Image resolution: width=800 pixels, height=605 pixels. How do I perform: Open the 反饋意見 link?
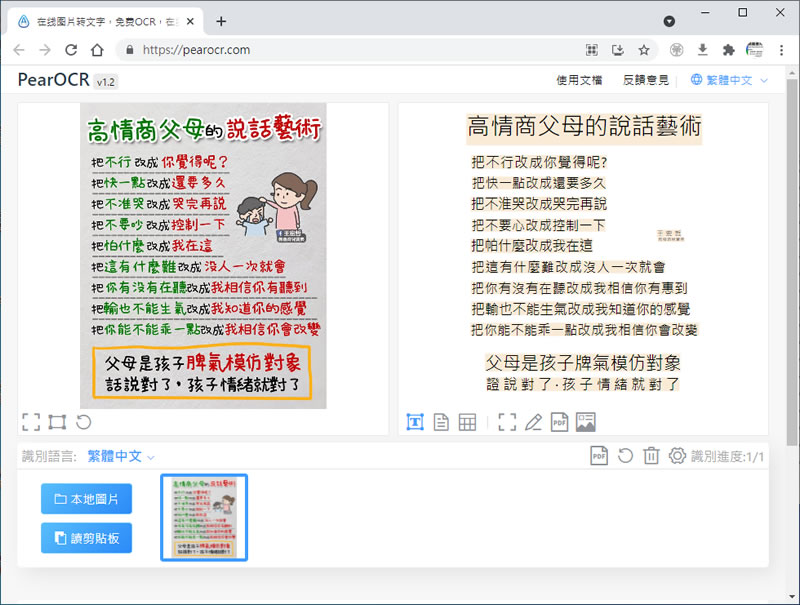click(646, 80)
